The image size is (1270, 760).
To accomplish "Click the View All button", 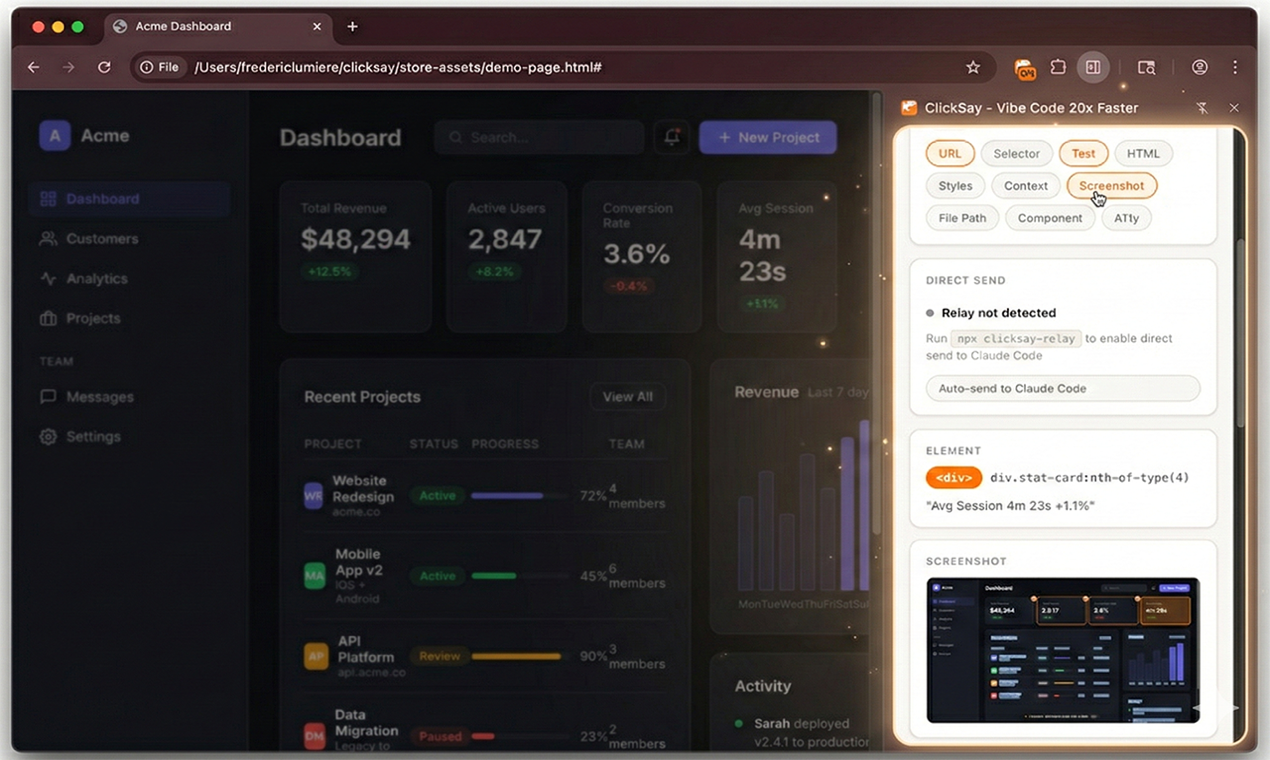I will pyautogui.click(x=627, y=397).
